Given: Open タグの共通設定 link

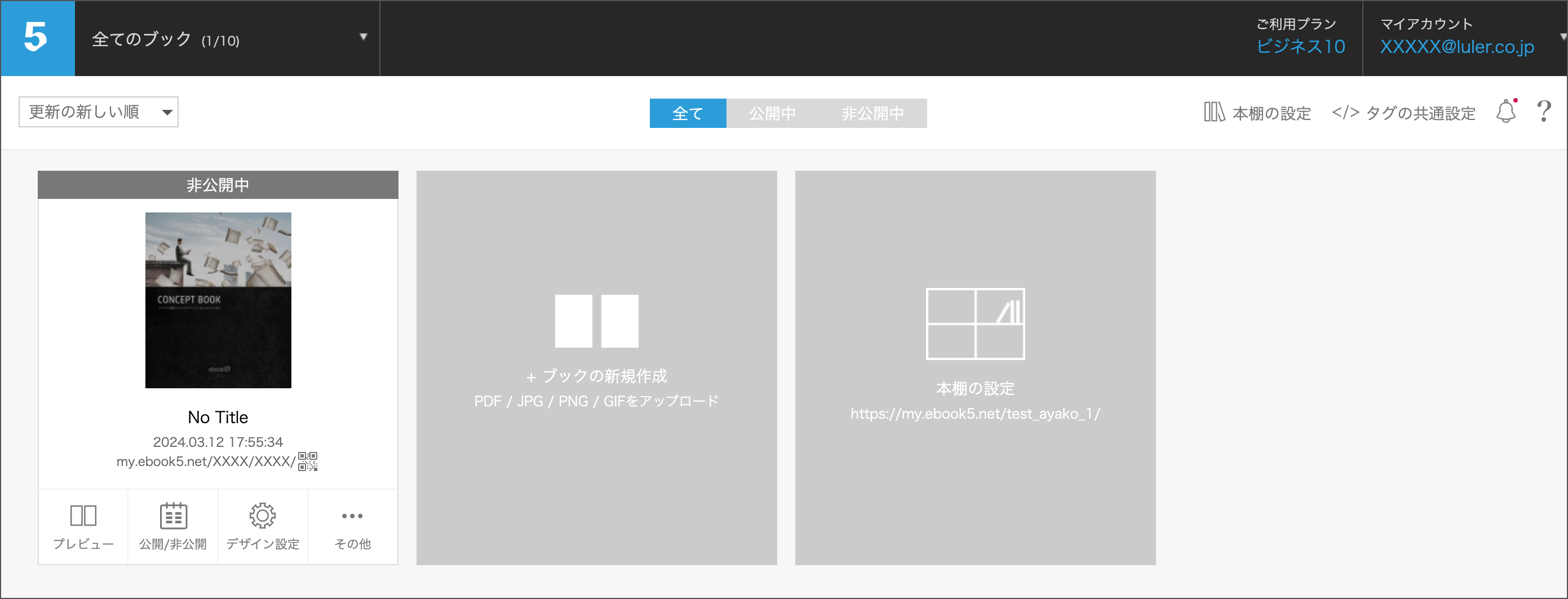Looking at the screenshot, I should pyautogui.click(x=1403, y=113).
